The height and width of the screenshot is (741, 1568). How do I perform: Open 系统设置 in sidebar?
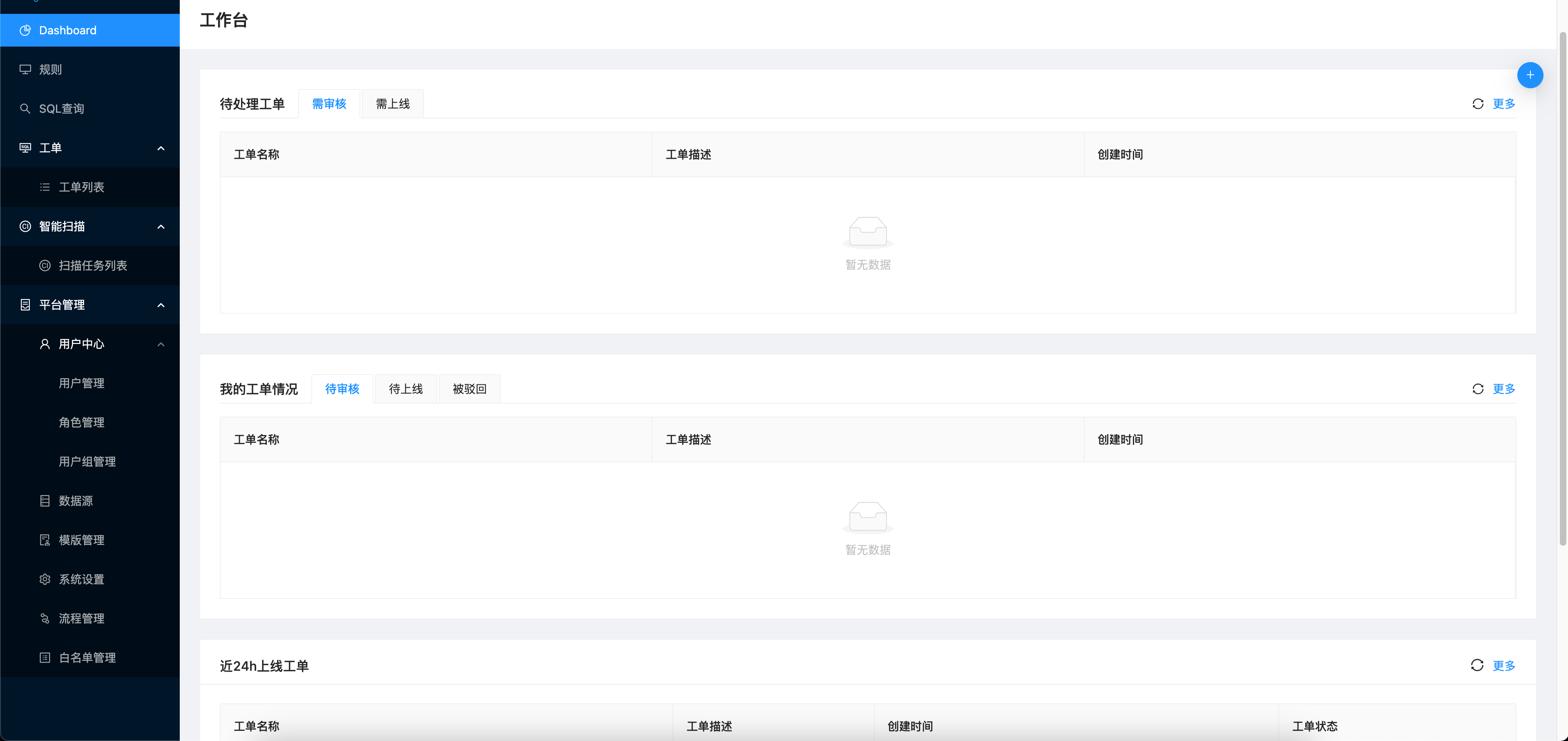81,579
